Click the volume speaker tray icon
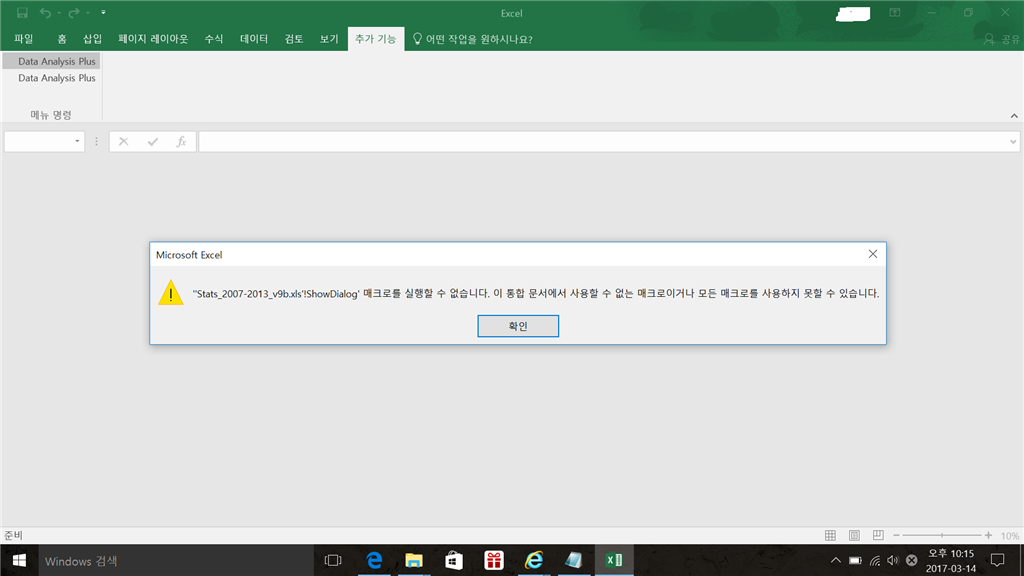Image resolution: width=1024 pixels, height=576 pixels. click(893, 560)
